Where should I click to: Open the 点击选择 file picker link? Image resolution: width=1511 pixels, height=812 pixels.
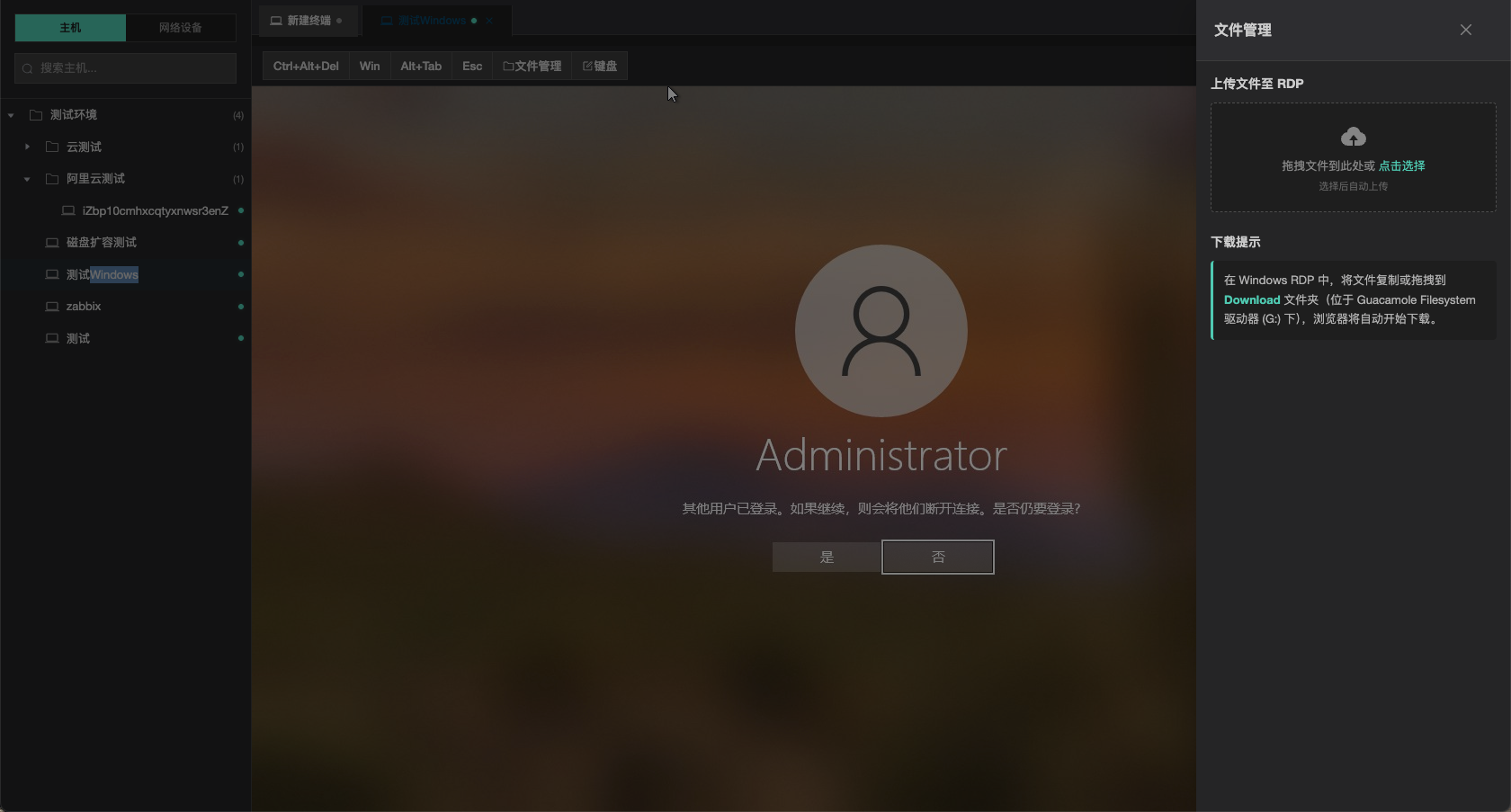tap(1401, 166)
